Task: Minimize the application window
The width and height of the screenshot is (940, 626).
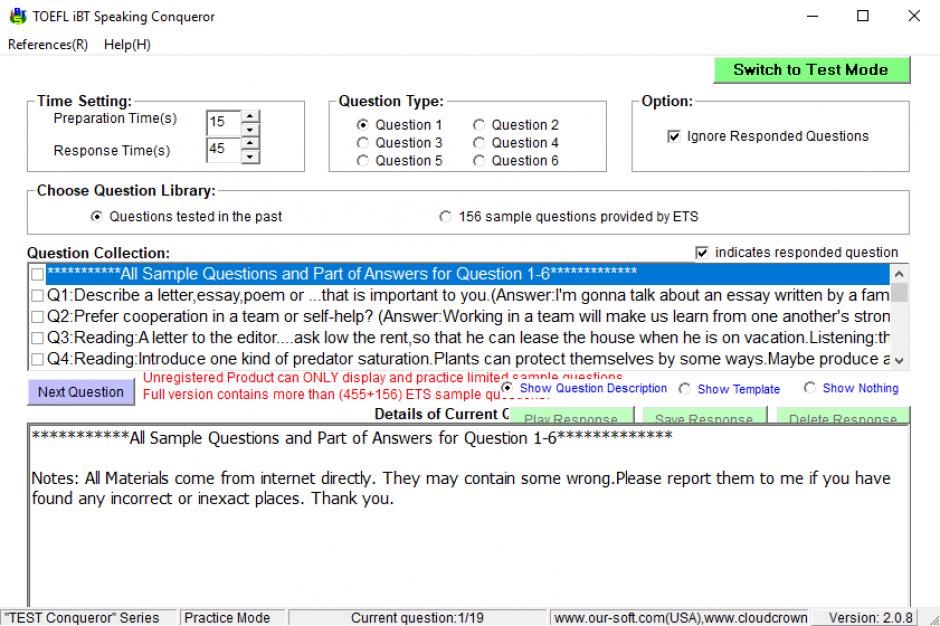Action: [x=812, y=16]
